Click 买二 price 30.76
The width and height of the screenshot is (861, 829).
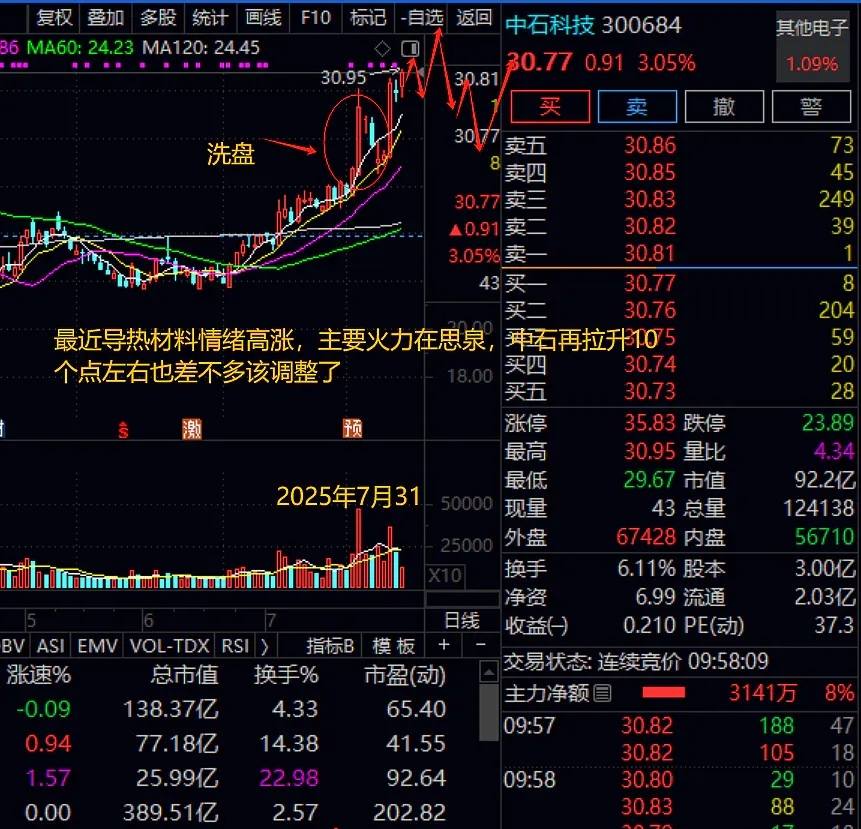650,310
